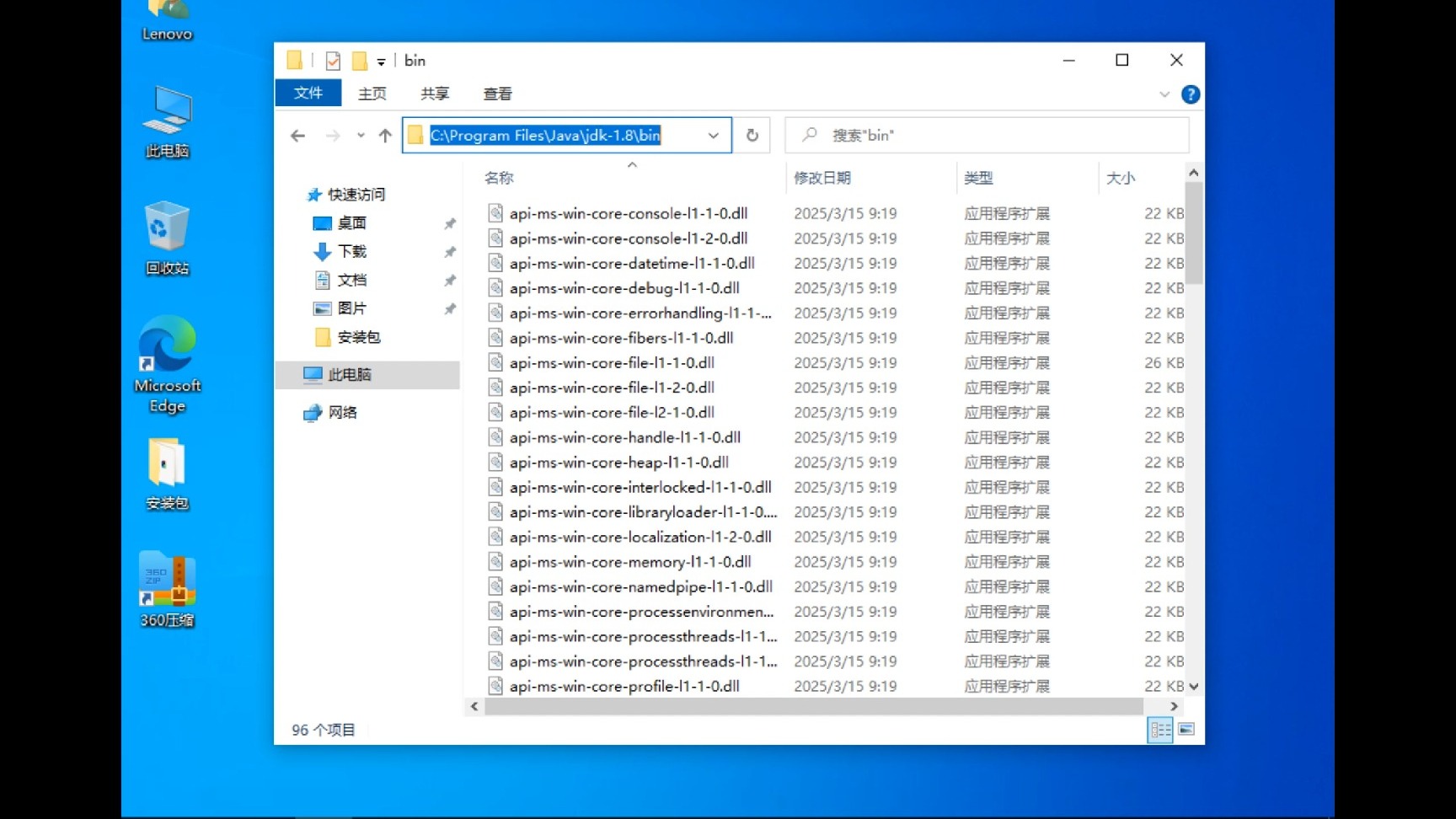Switch to large icons view in status bar
Image resolution: width=1456 pixels, height=819 pixels.
tap(1186, 730)
